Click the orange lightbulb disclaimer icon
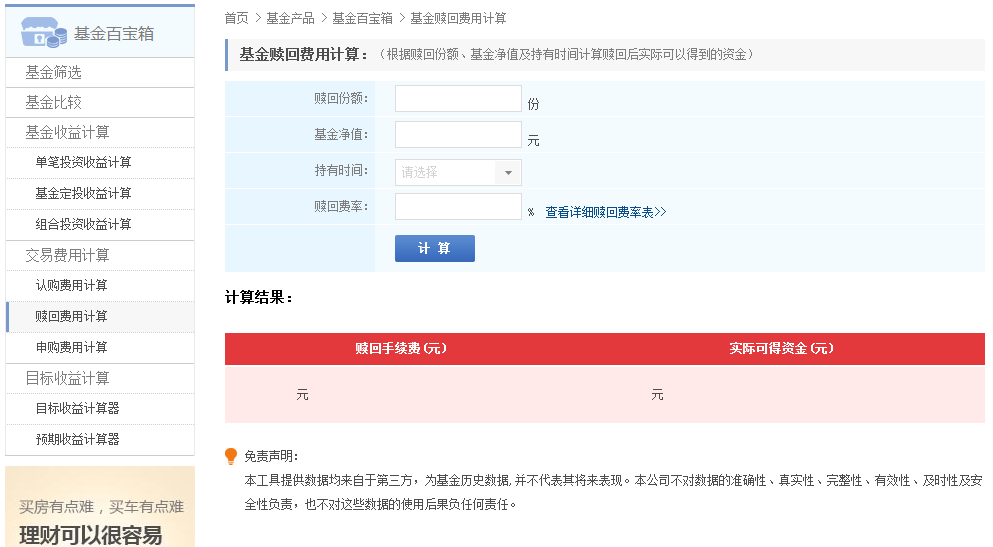The image size is (993, 547). tap(231, 456)
